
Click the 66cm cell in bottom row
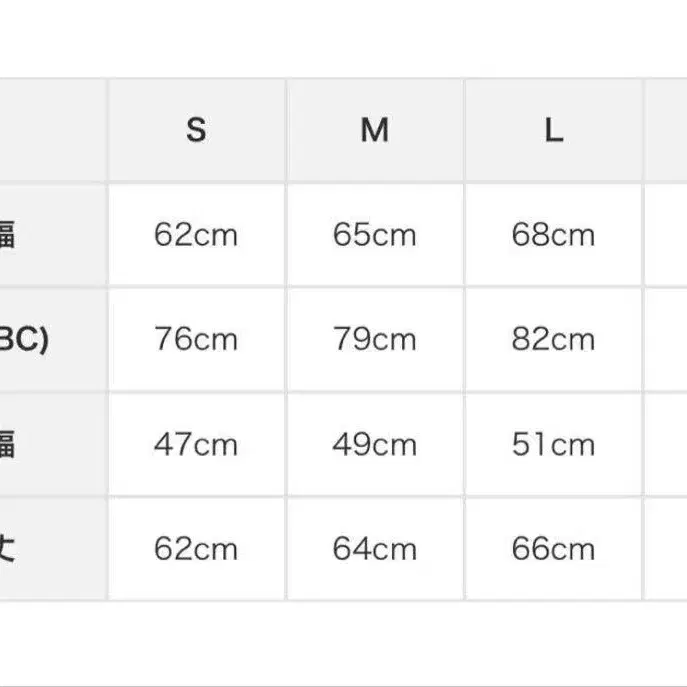tap(553, 549)
